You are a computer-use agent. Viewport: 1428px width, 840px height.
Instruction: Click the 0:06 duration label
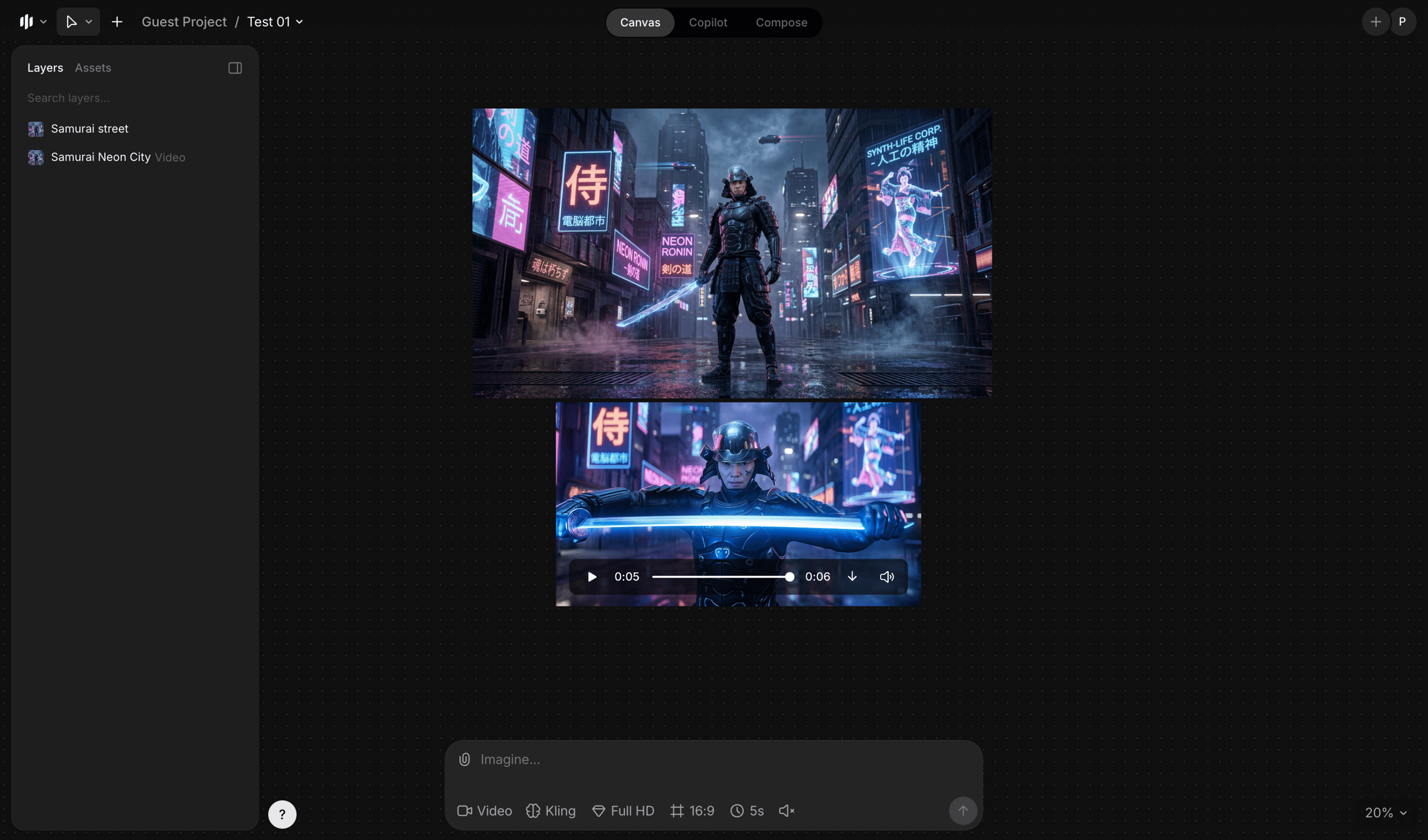click(x=818, y=576)
